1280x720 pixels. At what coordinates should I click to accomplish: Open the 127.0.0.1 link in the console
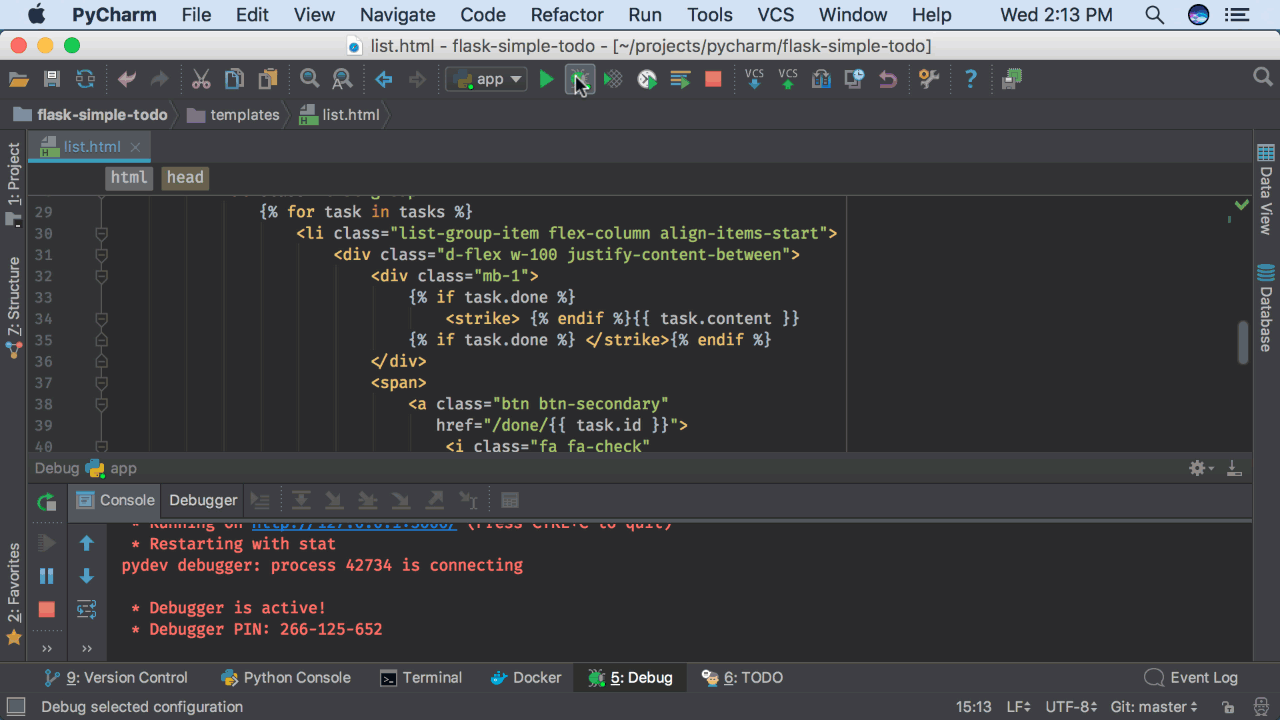point(354,524)
